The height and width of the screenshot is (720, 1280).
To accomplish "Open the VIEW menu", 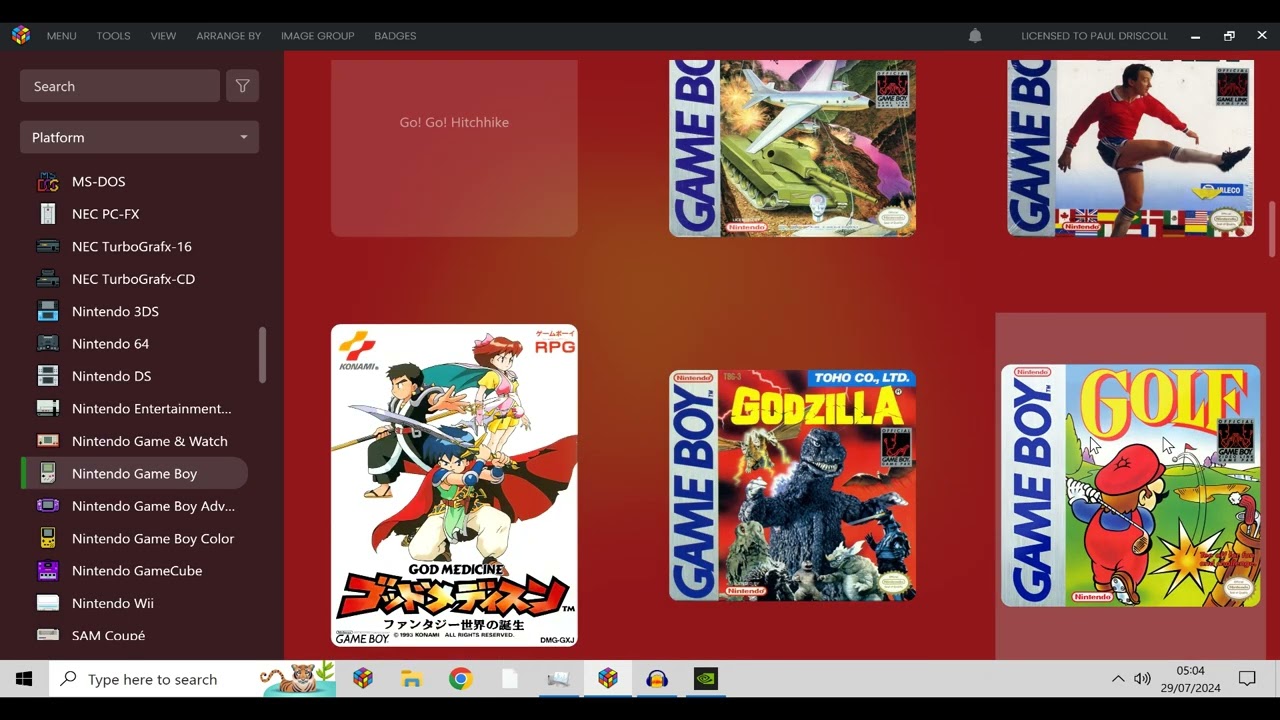I will point(163,36).
